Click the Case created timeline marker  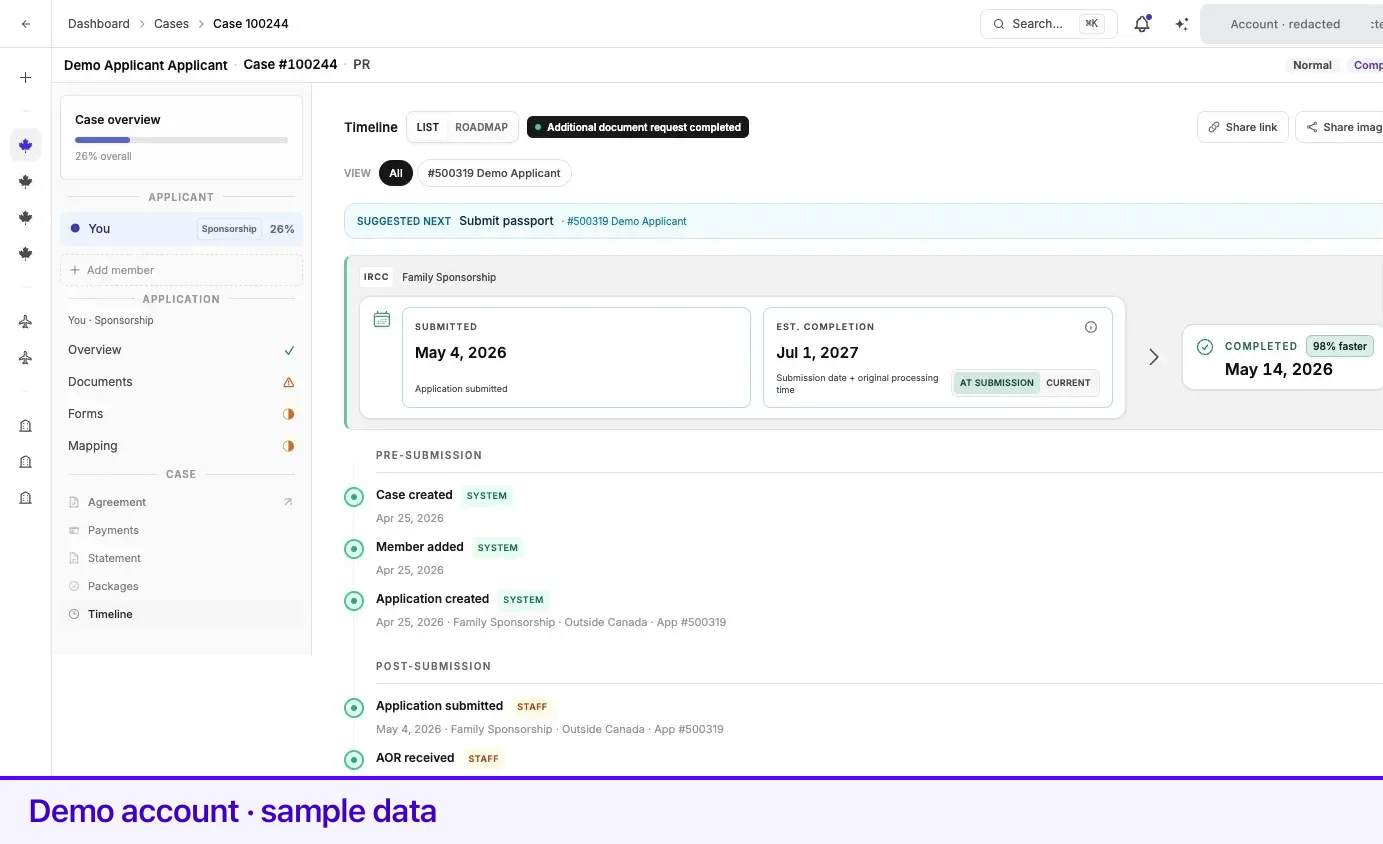pos(354,497)
